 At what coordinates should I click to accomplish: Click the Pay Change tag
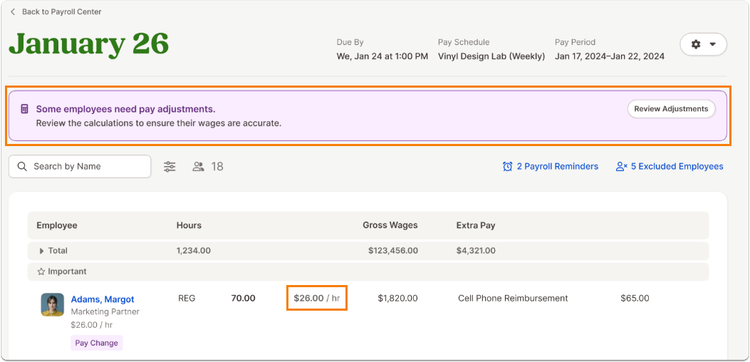97,343
